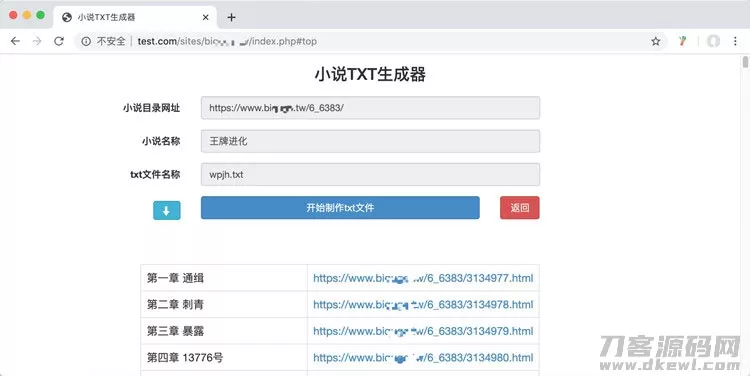The height and width of the screenshot is (376, 750).
Task: Click the red 返回 button
Action: pos(520,208)
